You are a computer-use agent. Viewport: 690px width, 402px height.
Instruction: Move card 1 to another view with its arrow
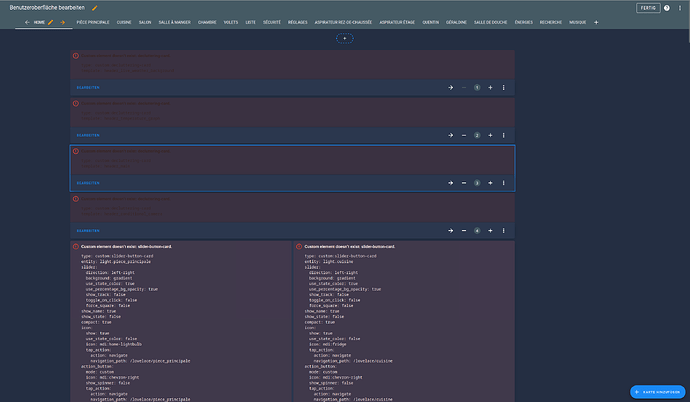451,88
